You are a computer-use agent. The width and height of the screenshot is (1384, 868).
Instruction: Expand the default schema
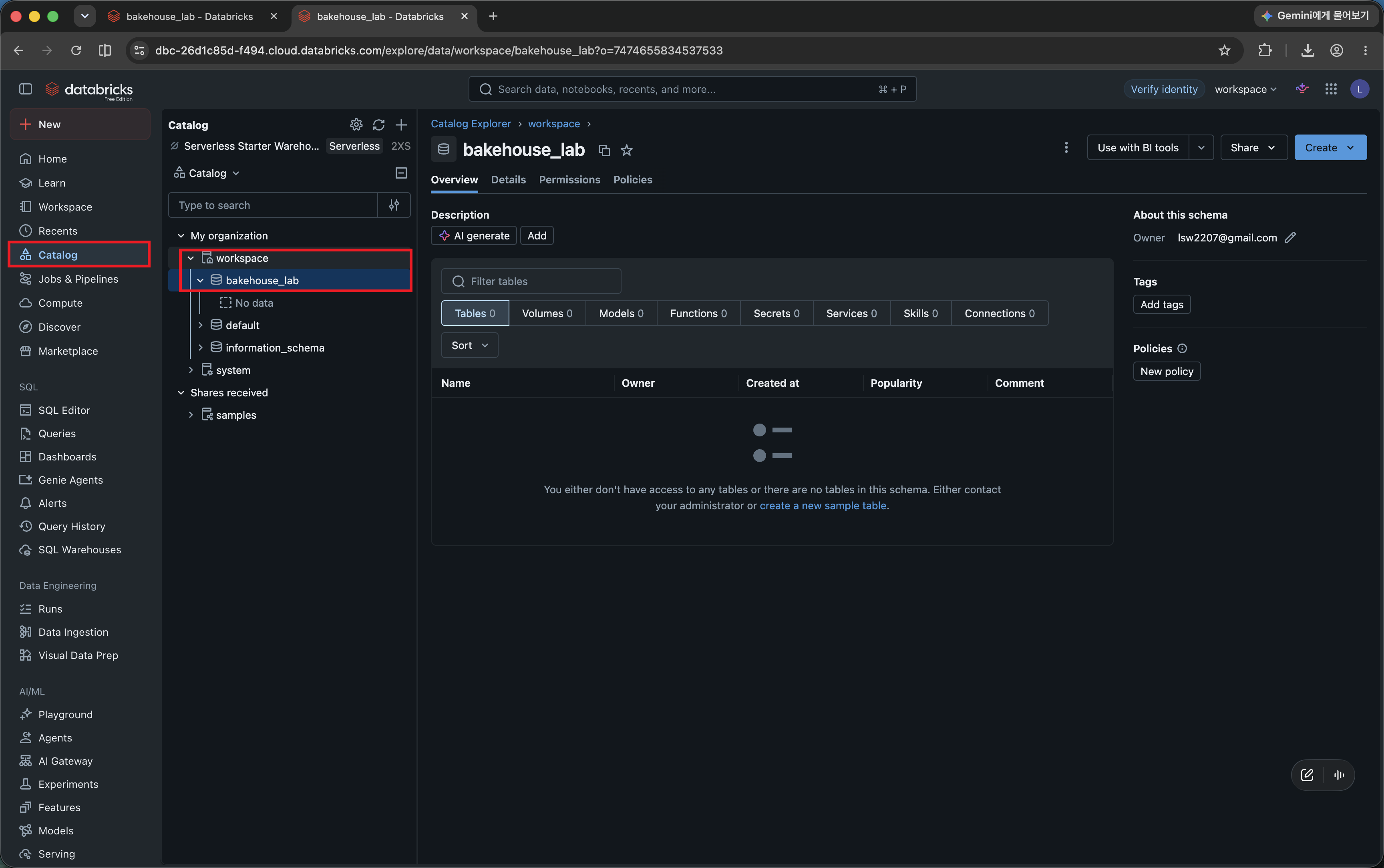[200, 325]
